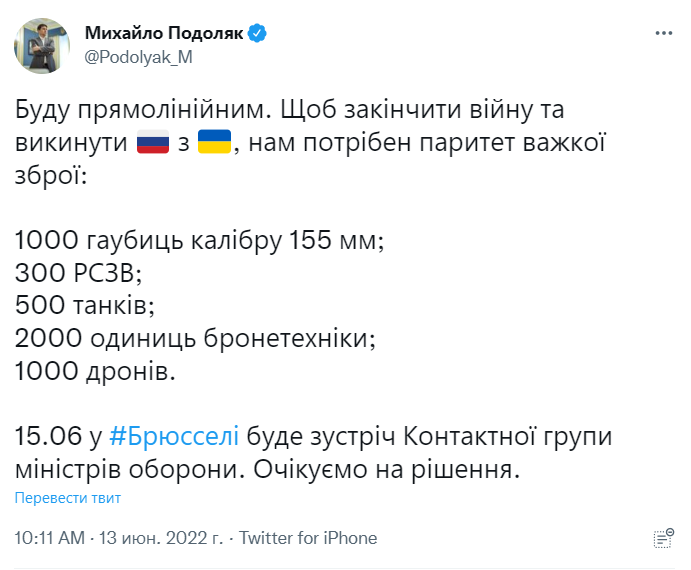Click the date 13 июн. 2022 г.
The width and height of the screenshot is (691, 570).
point(161,538)
